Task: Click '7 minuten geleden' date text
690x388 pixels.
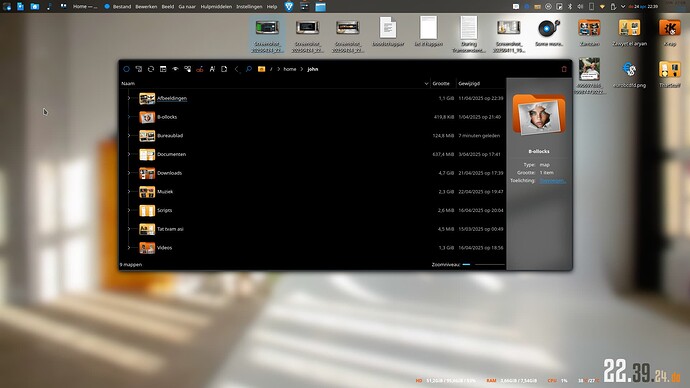Action: click(479, 136)
